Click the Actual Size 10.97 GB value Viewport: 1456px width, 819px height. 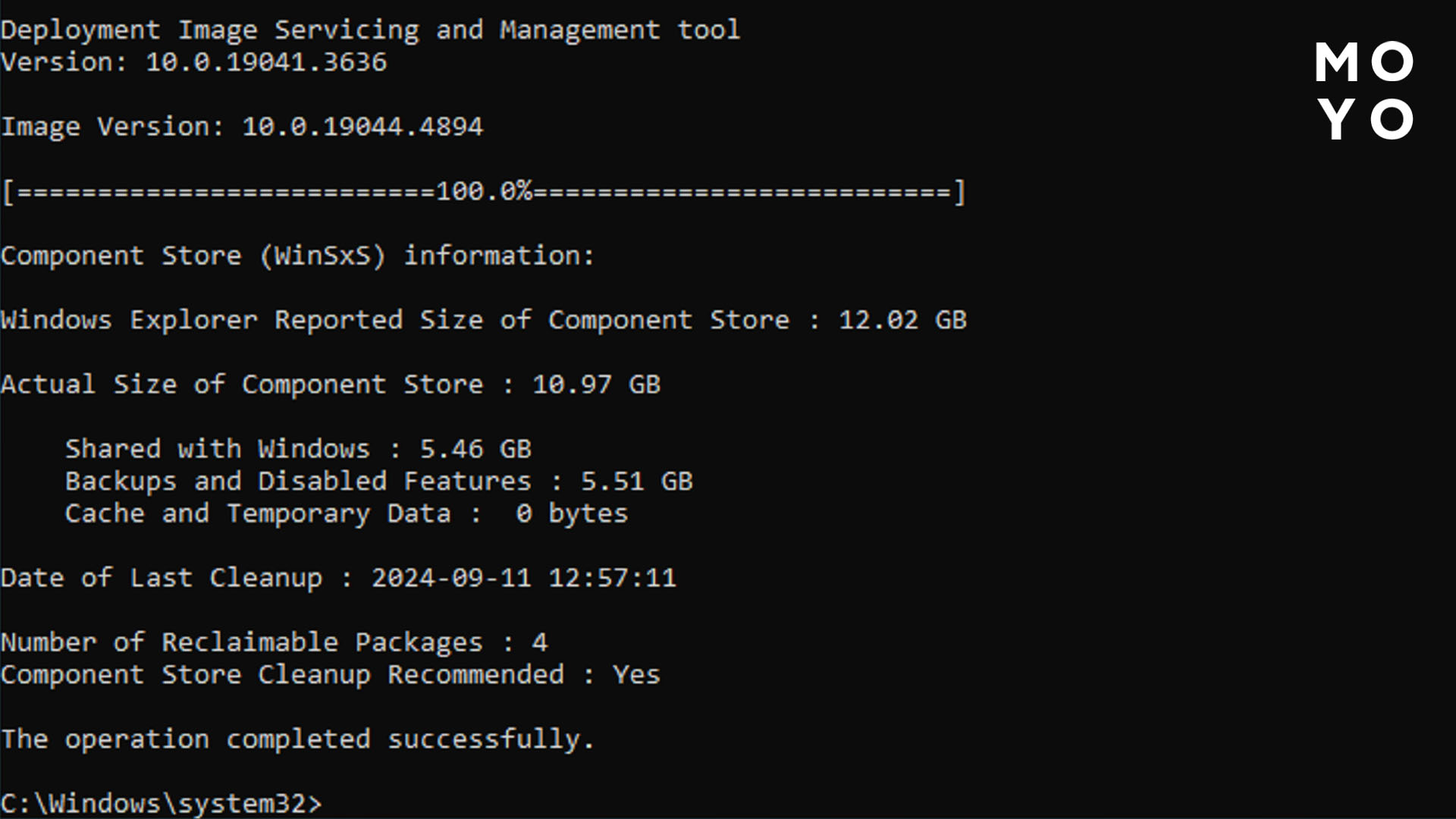595,384
